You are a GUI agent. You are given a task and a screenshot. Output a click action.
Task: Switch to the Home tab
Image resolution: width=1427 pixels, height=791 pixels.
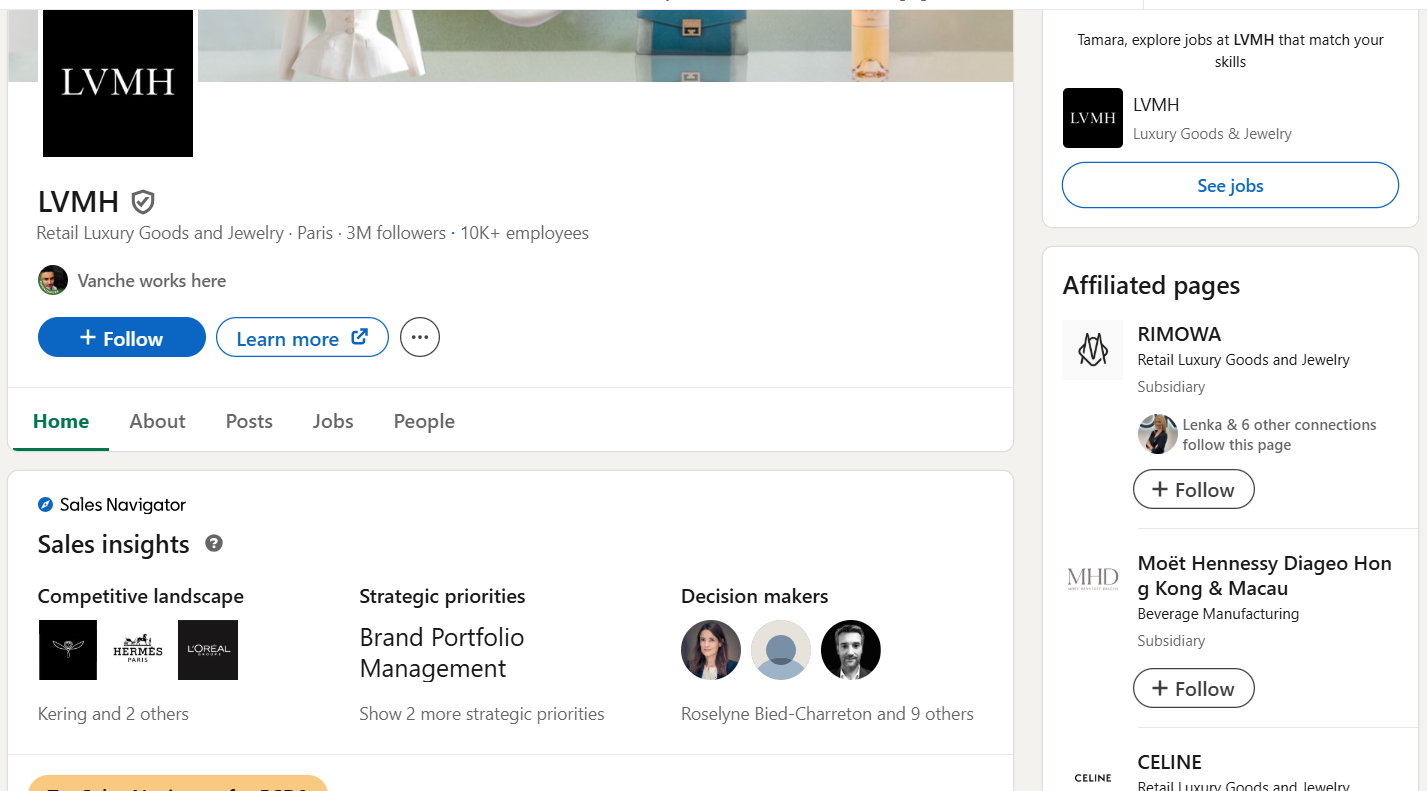click(x=61, y=421)
